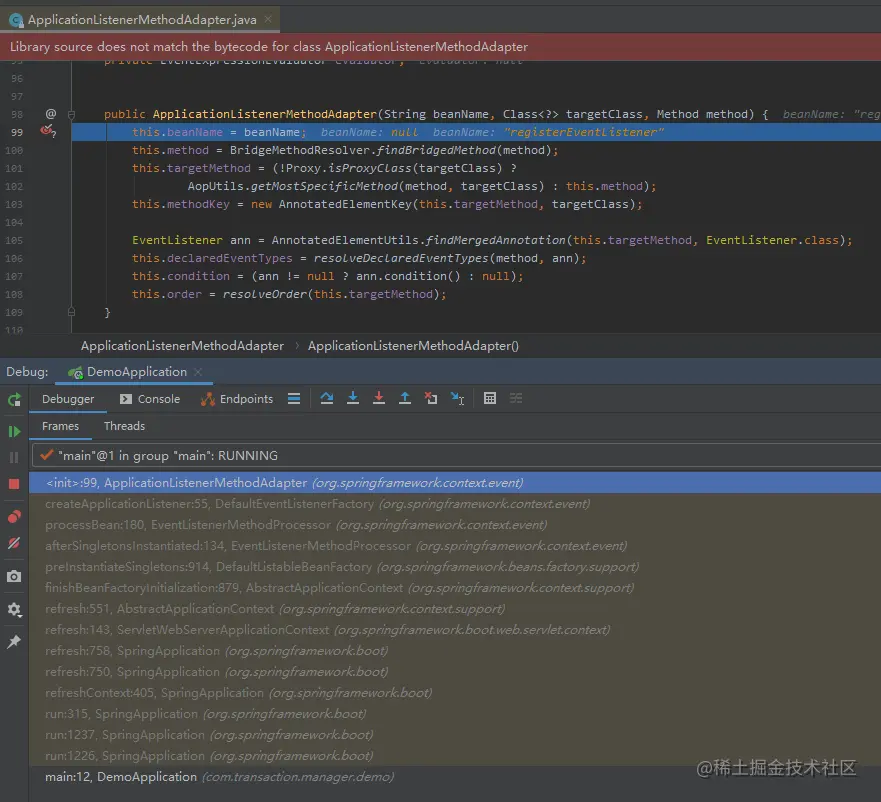Click the Resume Program green play icon
881x802 pixels.
point(14,431)
